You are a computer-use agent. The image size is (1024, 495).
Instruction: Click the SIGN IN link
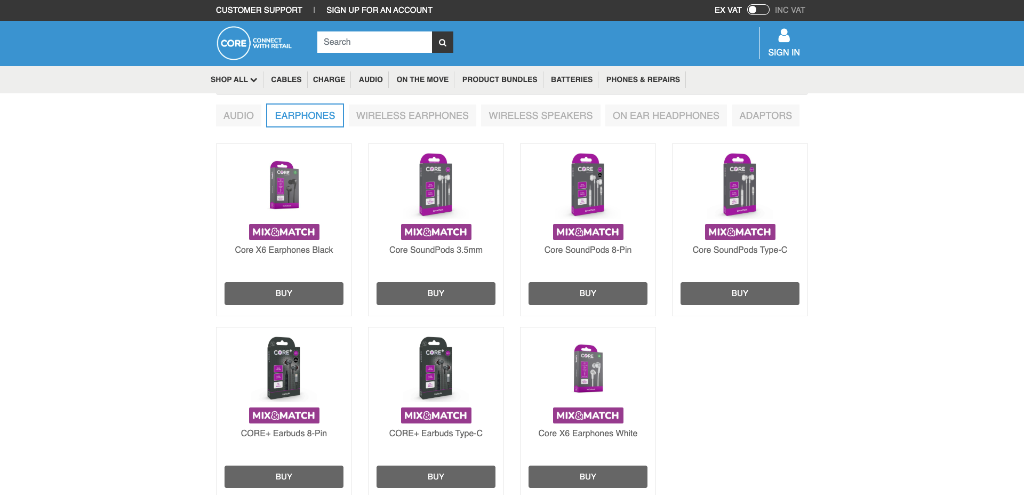(784, 52)
